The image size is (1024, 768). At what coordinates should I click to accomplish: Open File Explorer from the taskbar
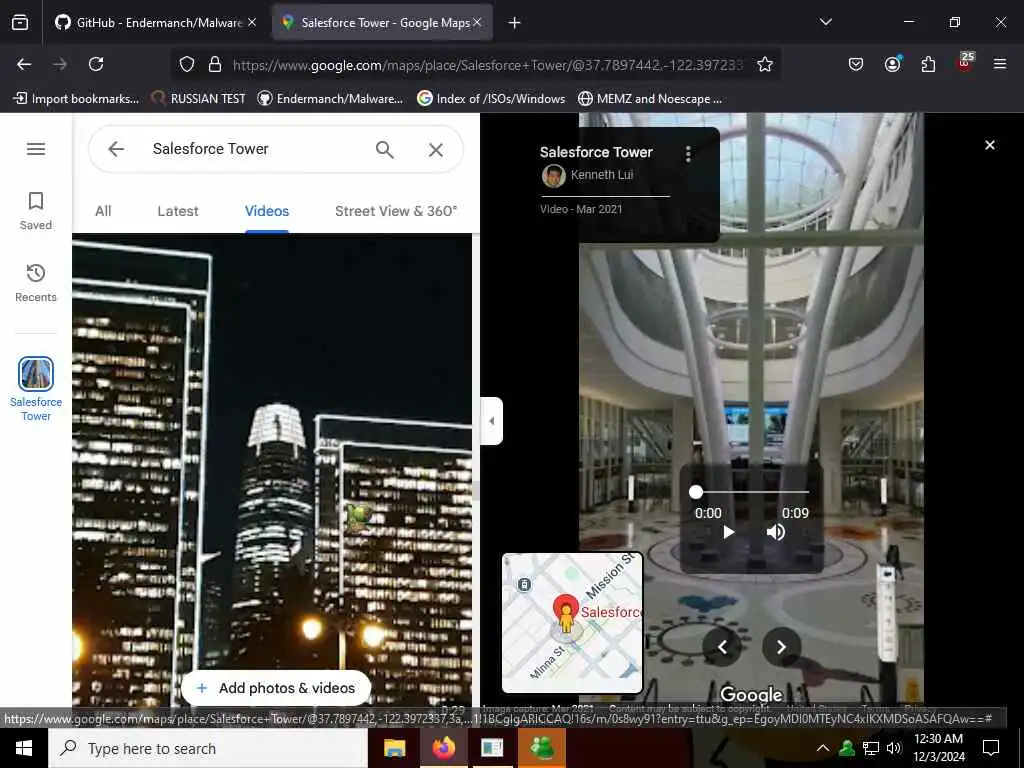click(x=394, y=748)
